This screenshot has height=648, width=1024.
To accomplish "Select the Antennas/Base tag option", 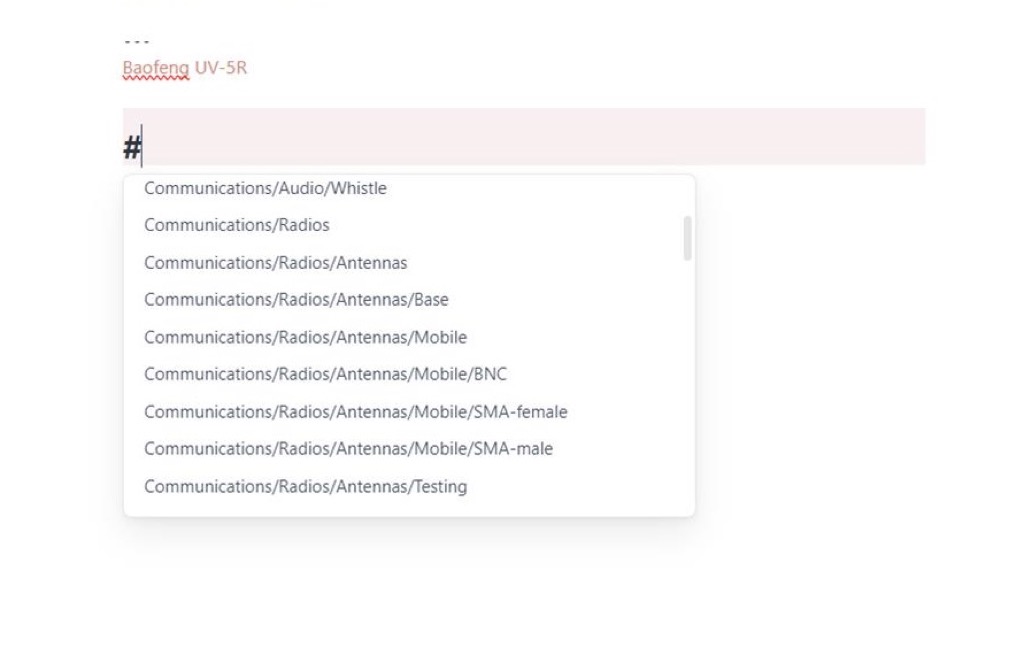I will pyautogui.click(x=296, y=300).
